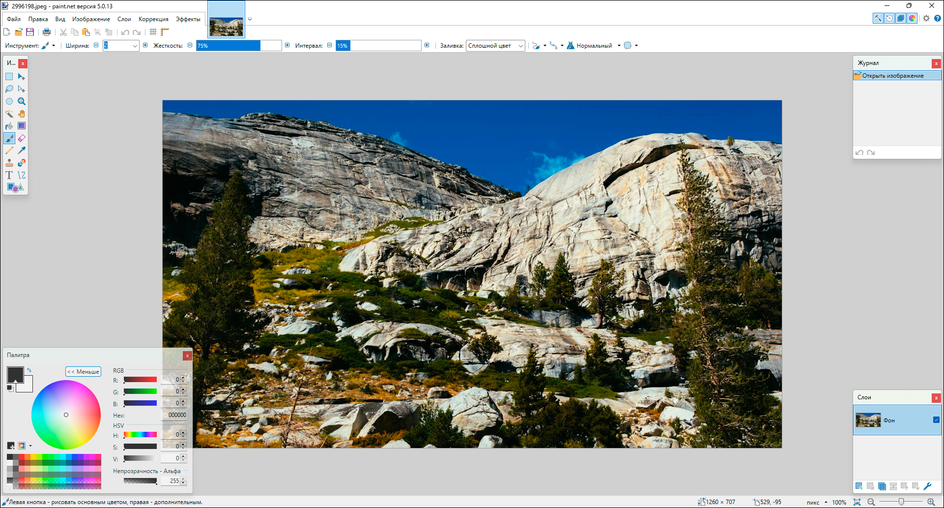Toggle the Layers window button

pos(901,19)
